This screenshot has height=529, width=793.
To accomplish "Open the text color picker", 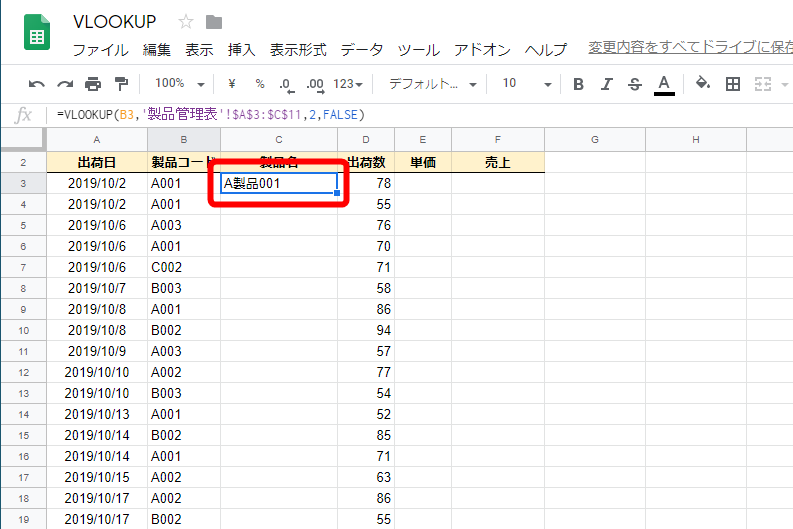I will (x=664, y=84).
